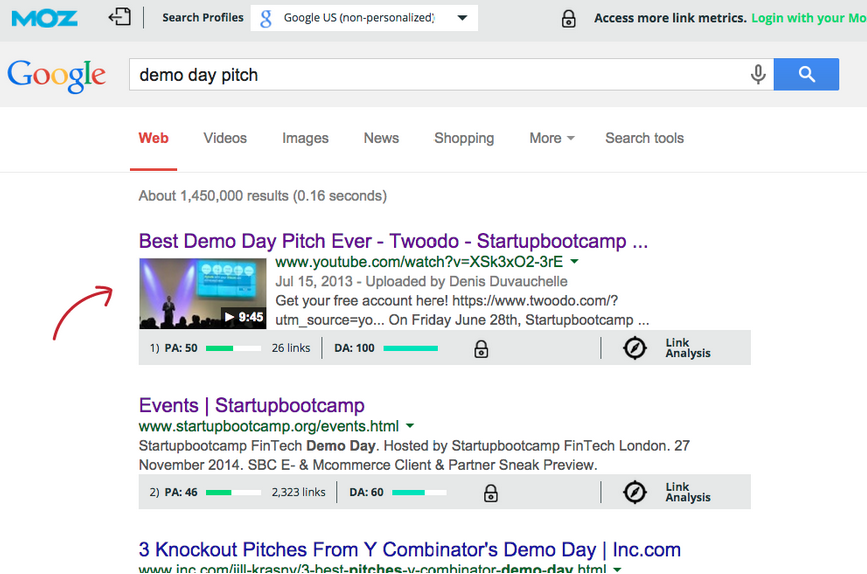867x574 pixels.
Task: Switch to the Shopping tab
Action: (x=464, y=138)
